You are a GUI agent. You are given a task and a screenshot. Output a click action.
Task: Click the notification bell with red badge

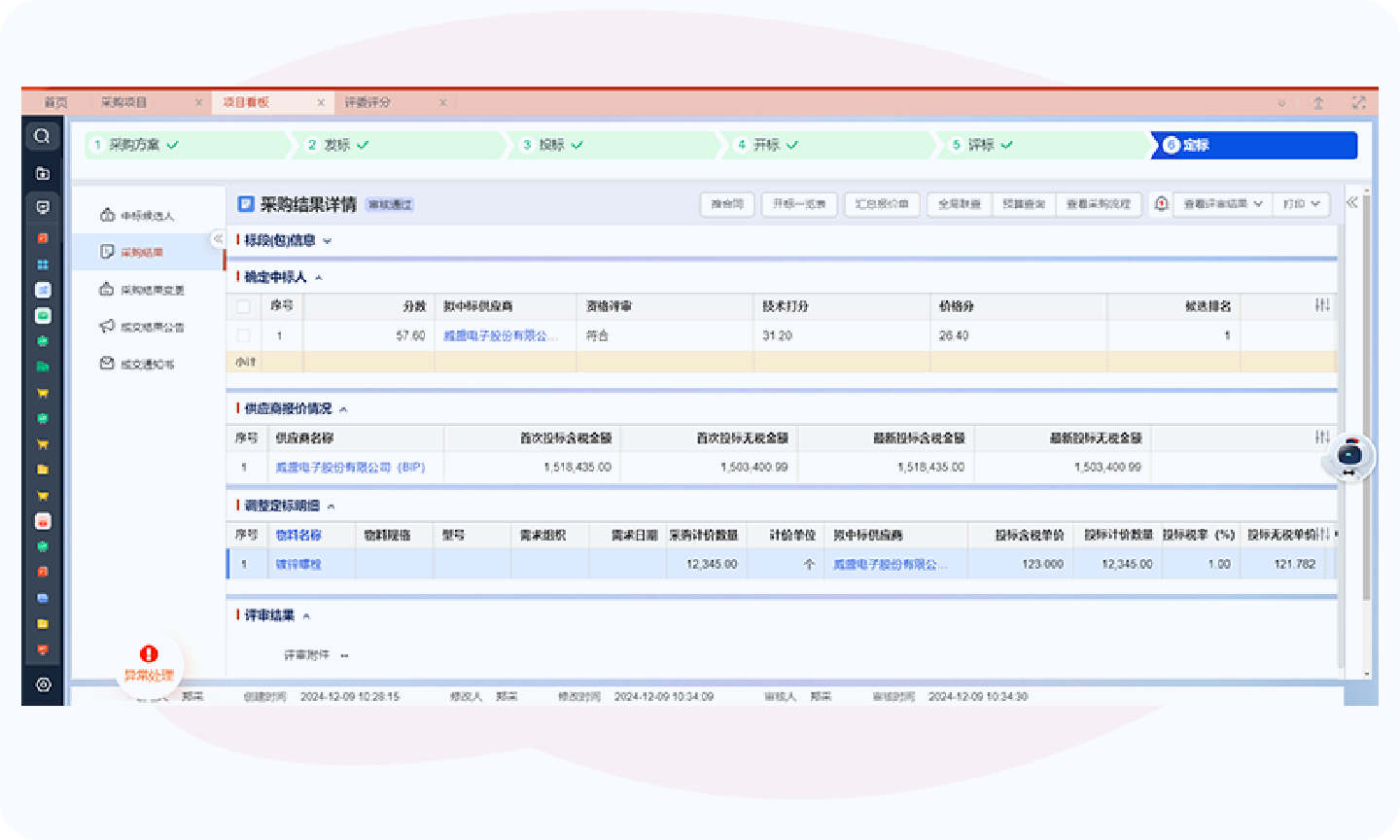[1161, 204]
